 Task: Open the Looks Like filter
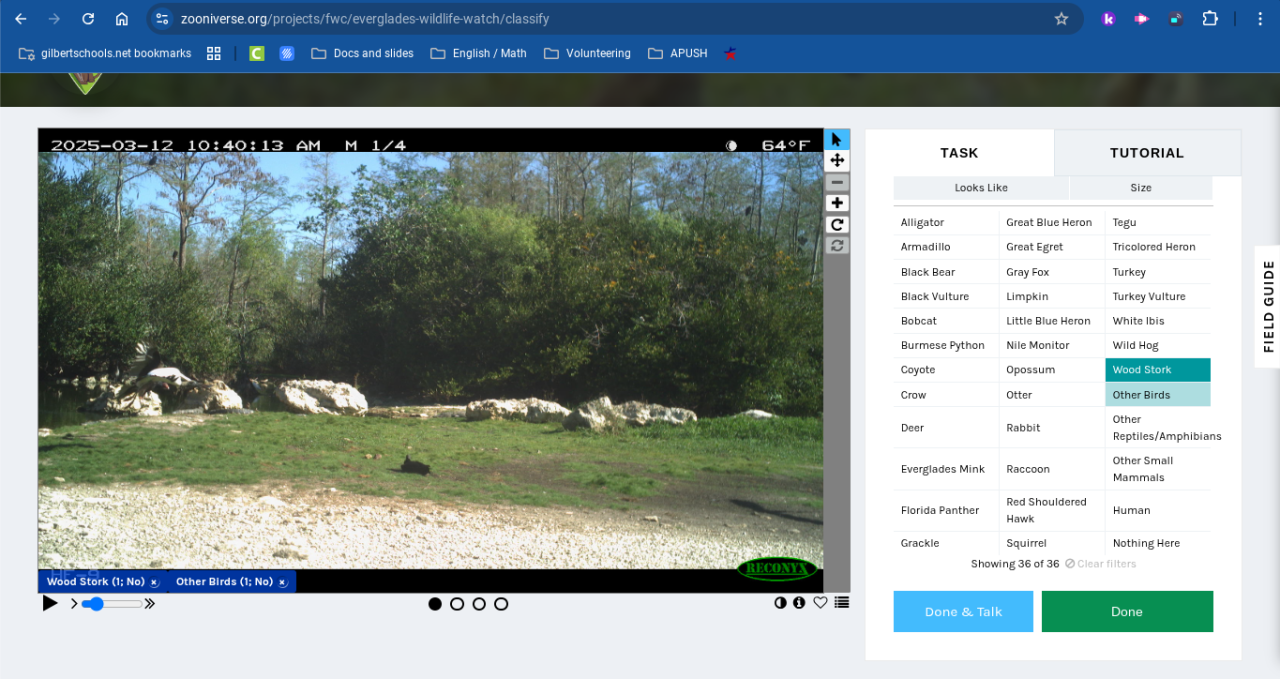click(x=981, y=188)
